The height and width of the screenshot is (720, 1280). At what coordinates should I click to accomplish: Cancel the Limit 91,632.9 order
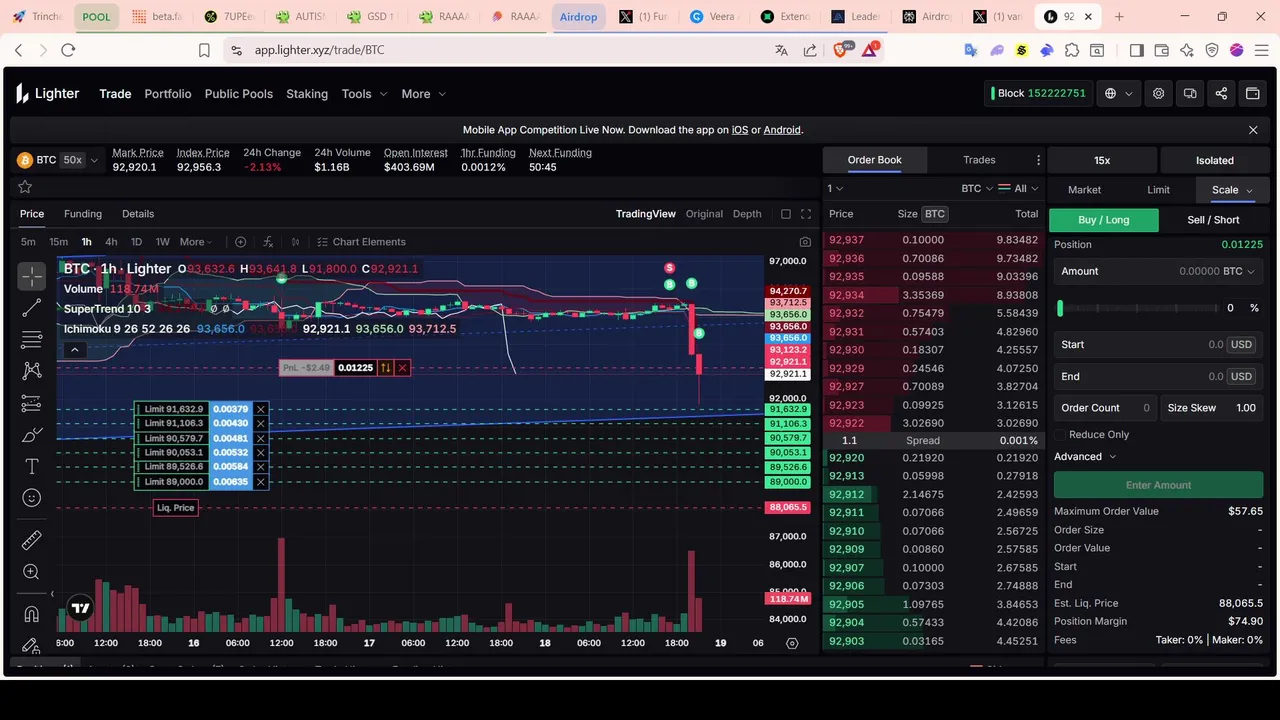[260, 409]
